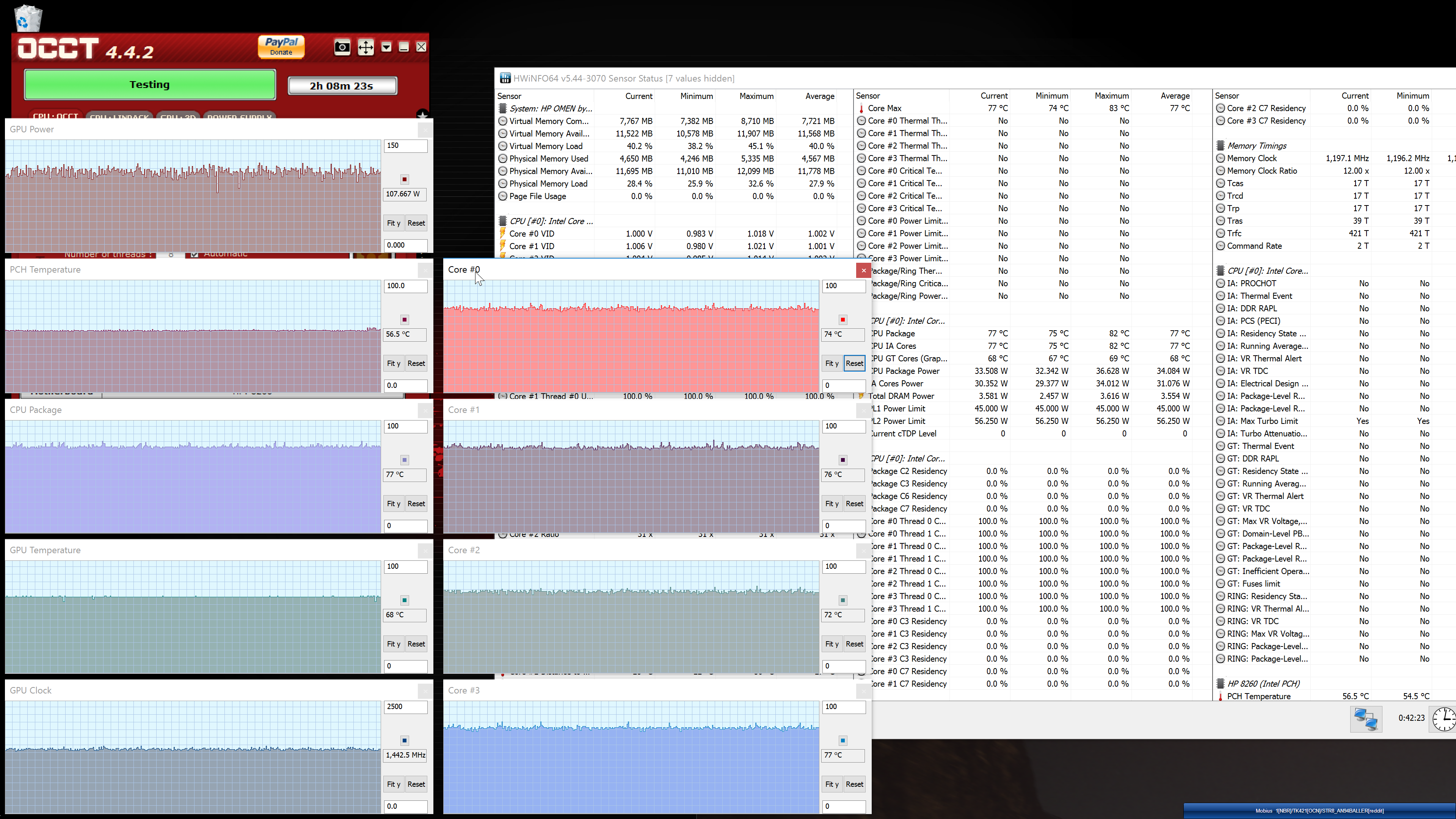Select the System: HP OMEN sensor group icon
This screenshot has width=1456, height=819.
pyautogui.click(x=502, y=108)
